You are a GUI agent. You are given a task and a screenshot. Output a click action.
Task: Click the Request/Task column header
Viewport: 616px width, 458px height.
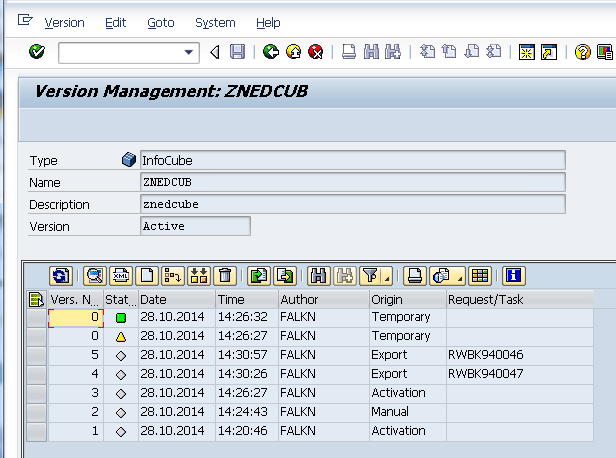click(x=518, y=299)
